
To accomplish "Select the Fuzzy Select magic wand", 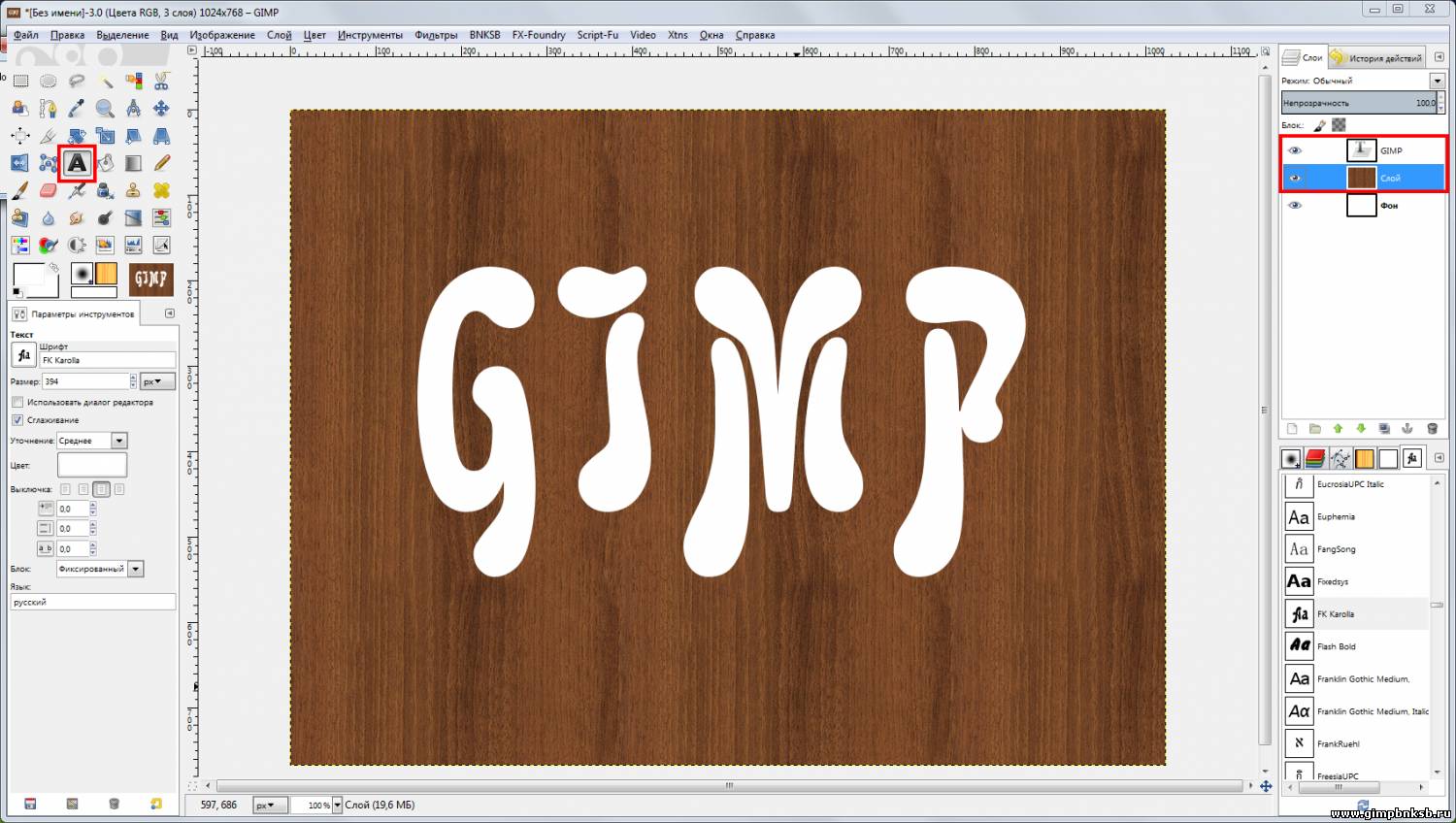I will tap(105, 81).
